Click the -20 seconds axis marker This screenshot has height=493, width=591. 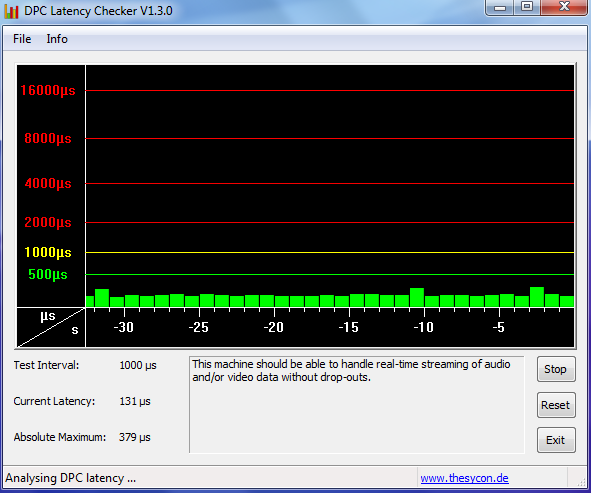[274, 327]
